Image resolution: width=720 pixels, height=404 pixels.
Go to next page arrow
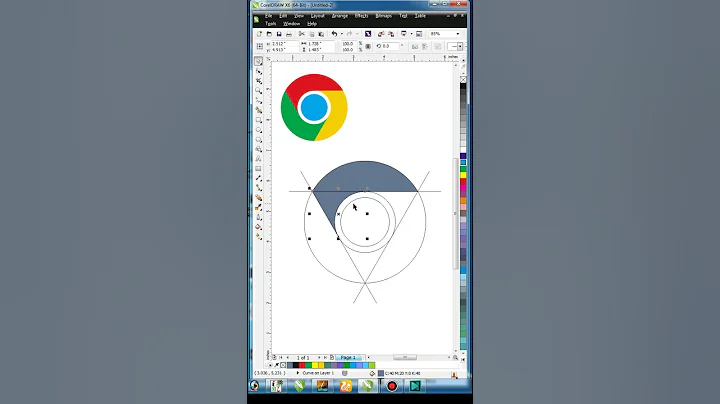pos(319,357)
